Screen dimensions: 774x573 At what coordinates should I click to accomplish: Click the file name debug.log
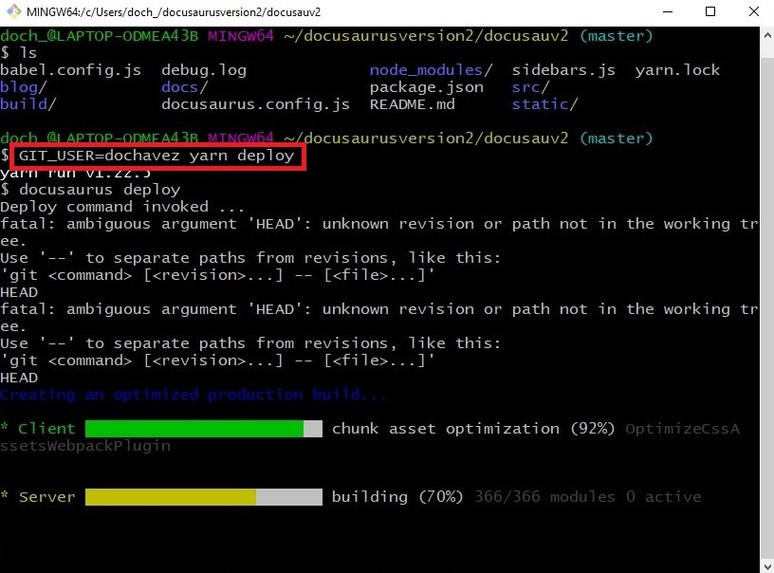coord(204,71)
